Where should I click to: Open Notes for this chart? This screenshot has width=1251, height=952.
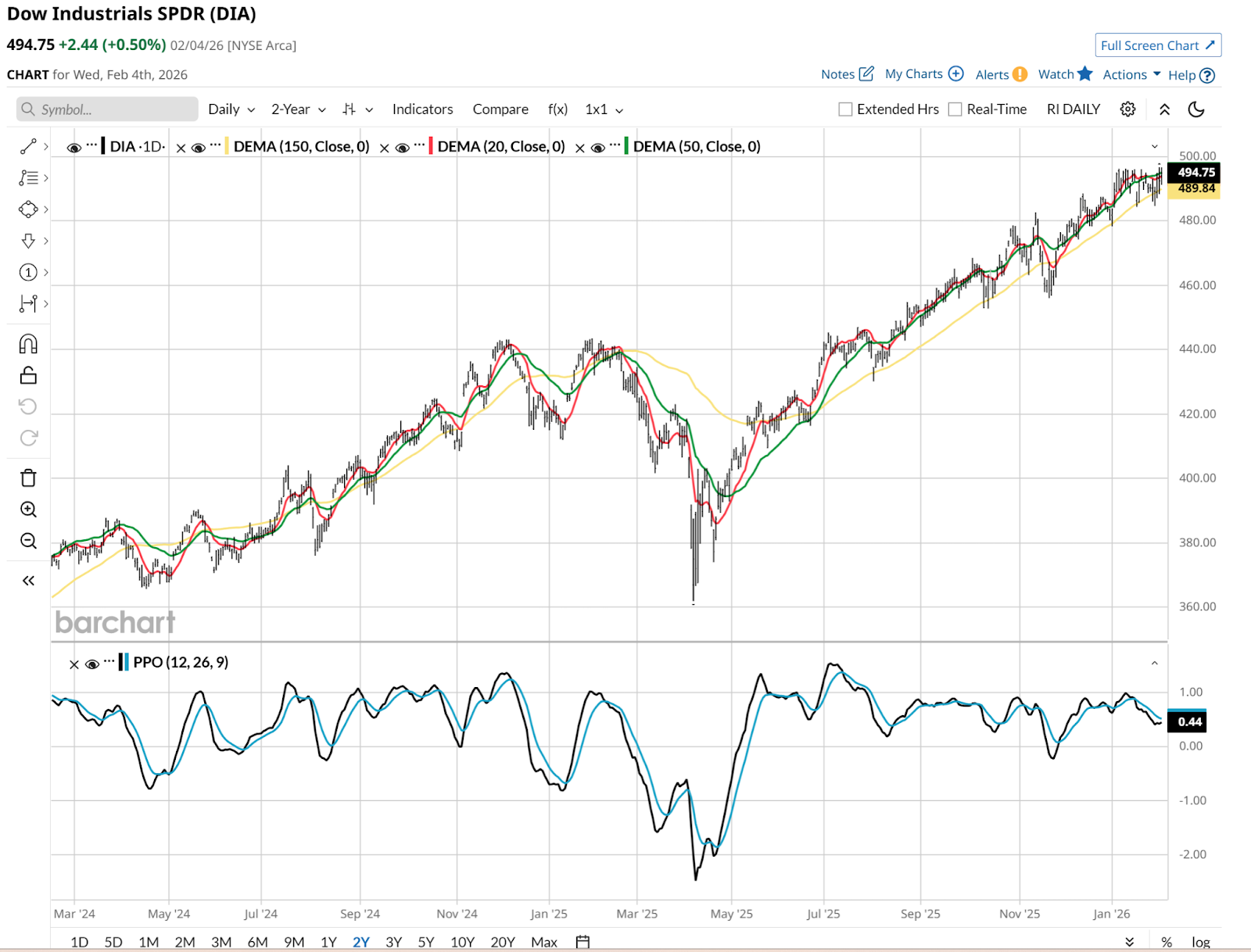click(x=848, y=74)
